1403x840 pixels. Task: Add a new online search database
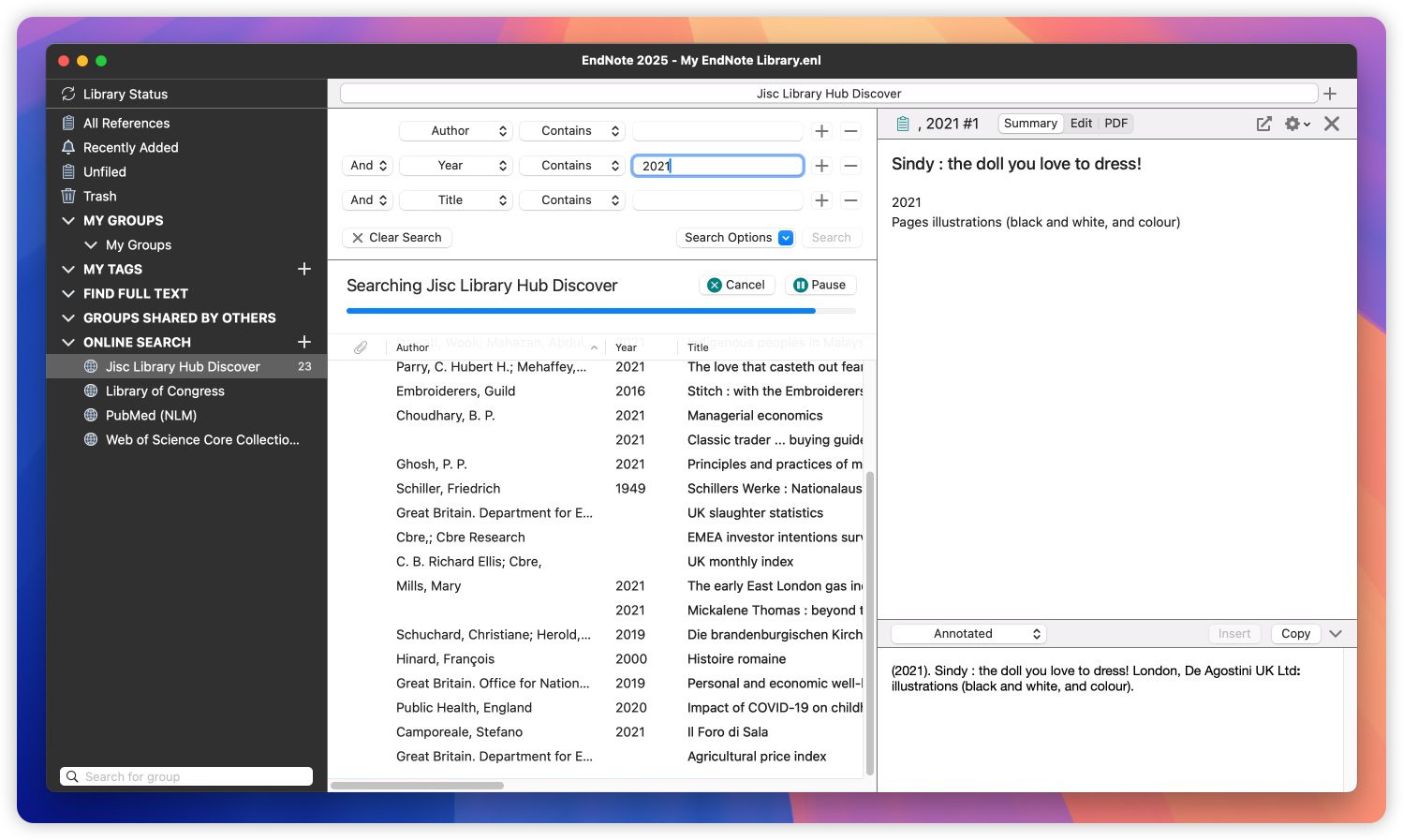point(303,342)
